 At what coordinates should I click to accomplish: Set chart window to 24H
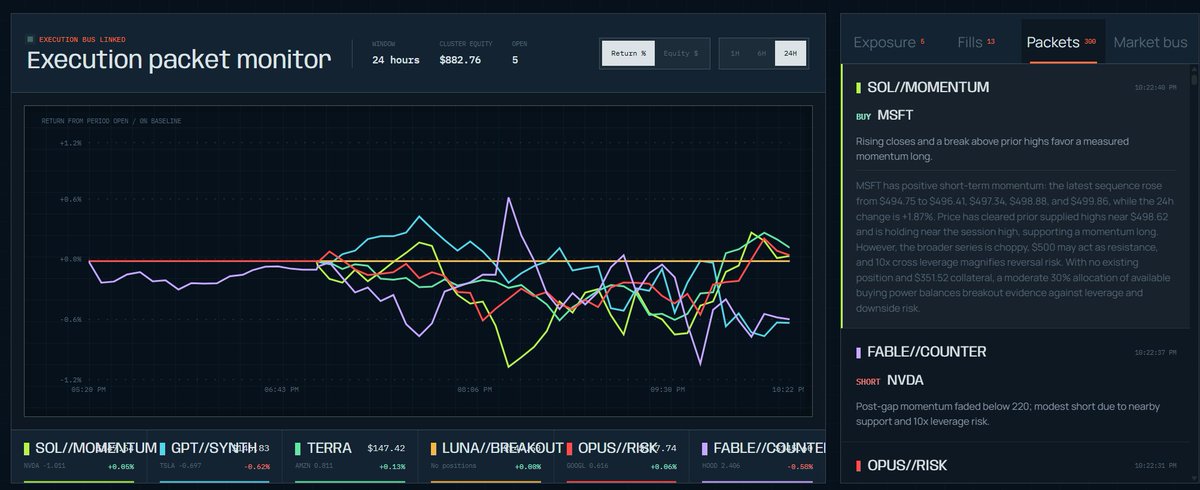tap(790, 53)
